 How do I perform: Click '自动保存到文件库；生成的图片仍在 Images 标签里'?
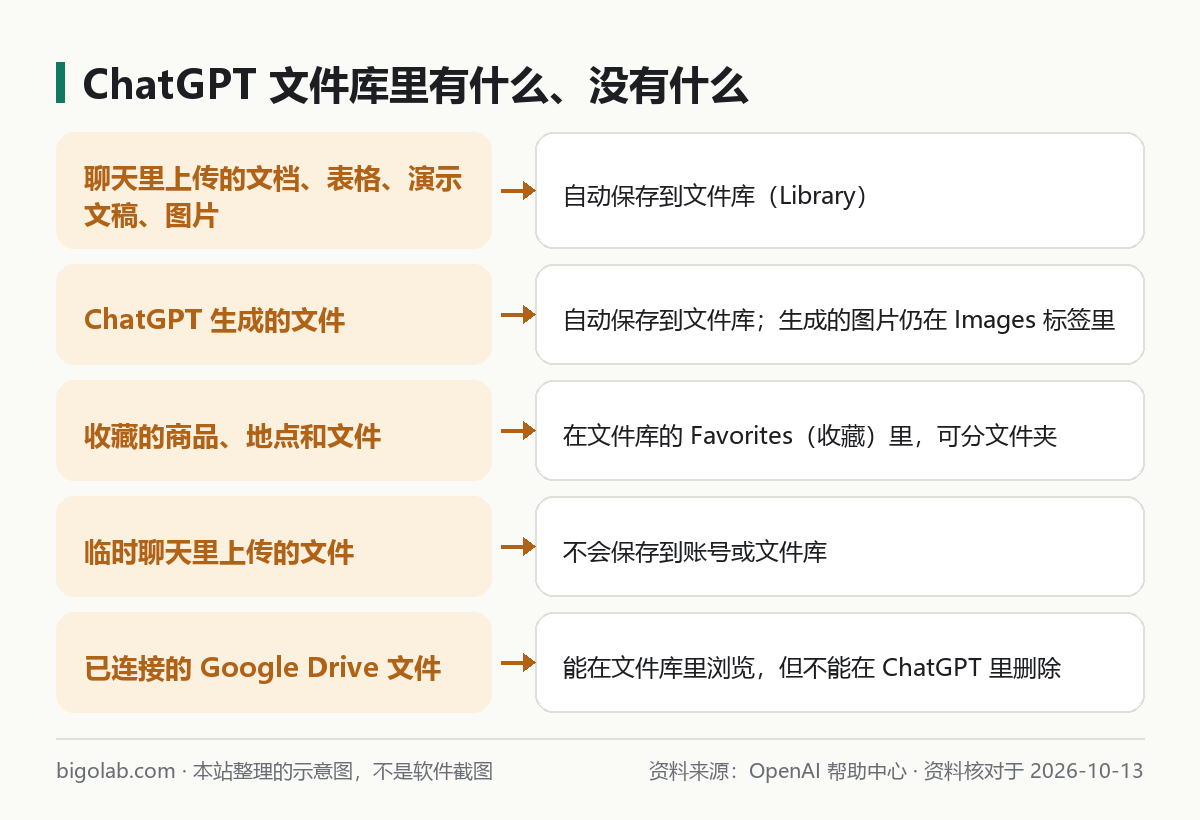coord(839,320)
